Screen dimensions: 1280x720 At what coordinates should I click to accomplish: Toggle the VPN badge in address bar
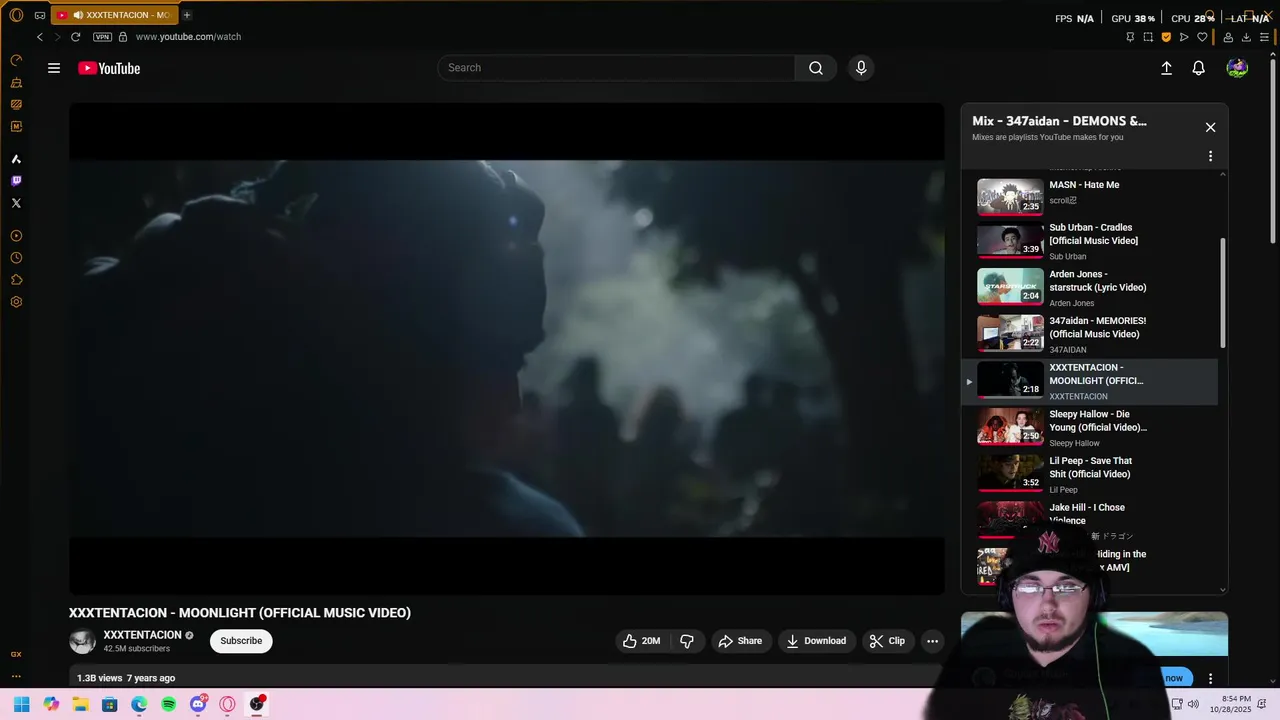102,37
